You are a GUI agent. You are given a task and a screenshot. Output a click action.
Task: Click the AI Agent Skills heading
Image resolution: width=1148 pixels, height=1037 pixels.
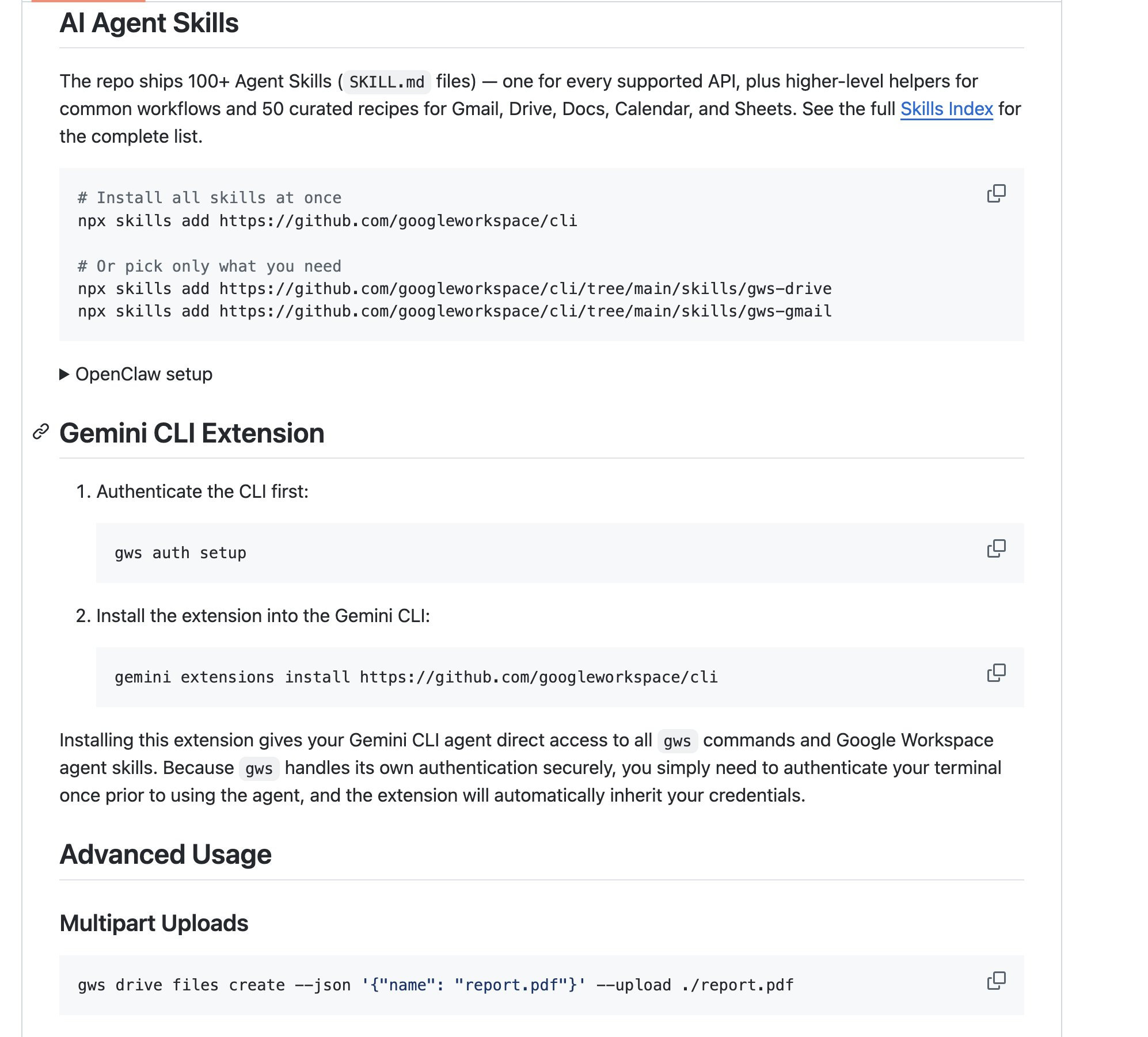point(149,23)
